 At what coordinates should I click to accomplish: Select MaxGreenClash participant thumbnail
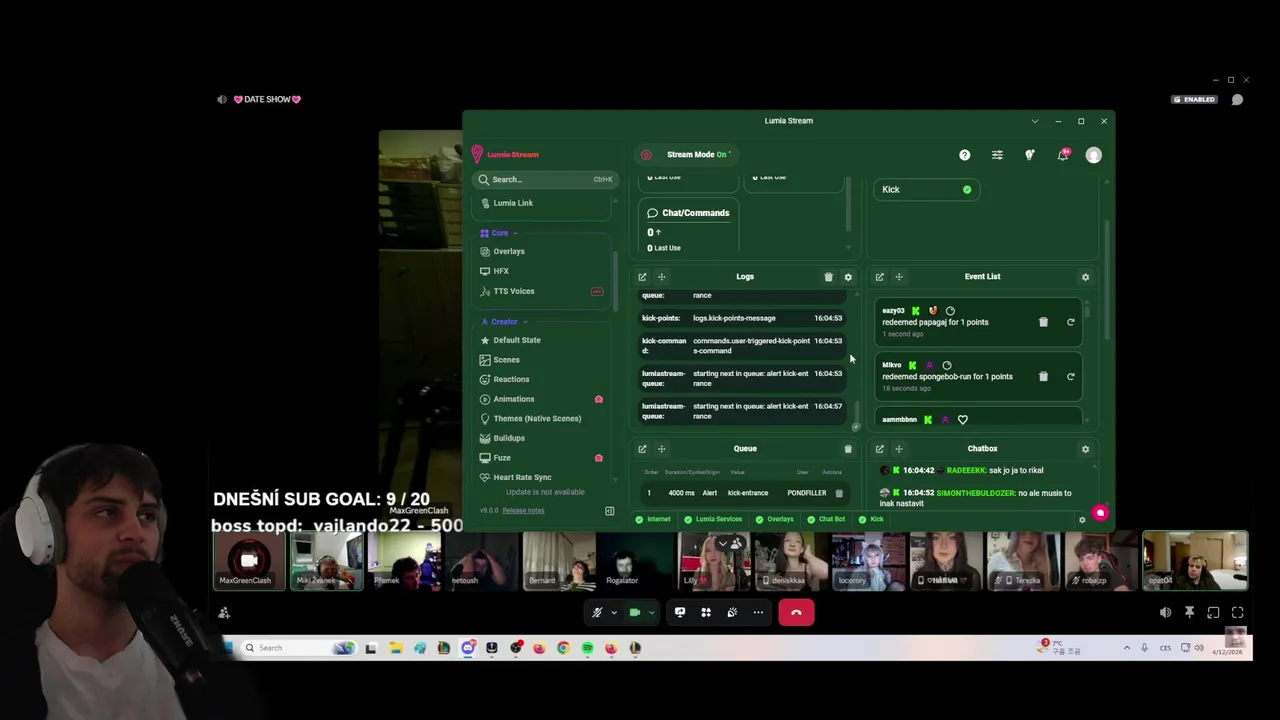[x=247, y=560]
